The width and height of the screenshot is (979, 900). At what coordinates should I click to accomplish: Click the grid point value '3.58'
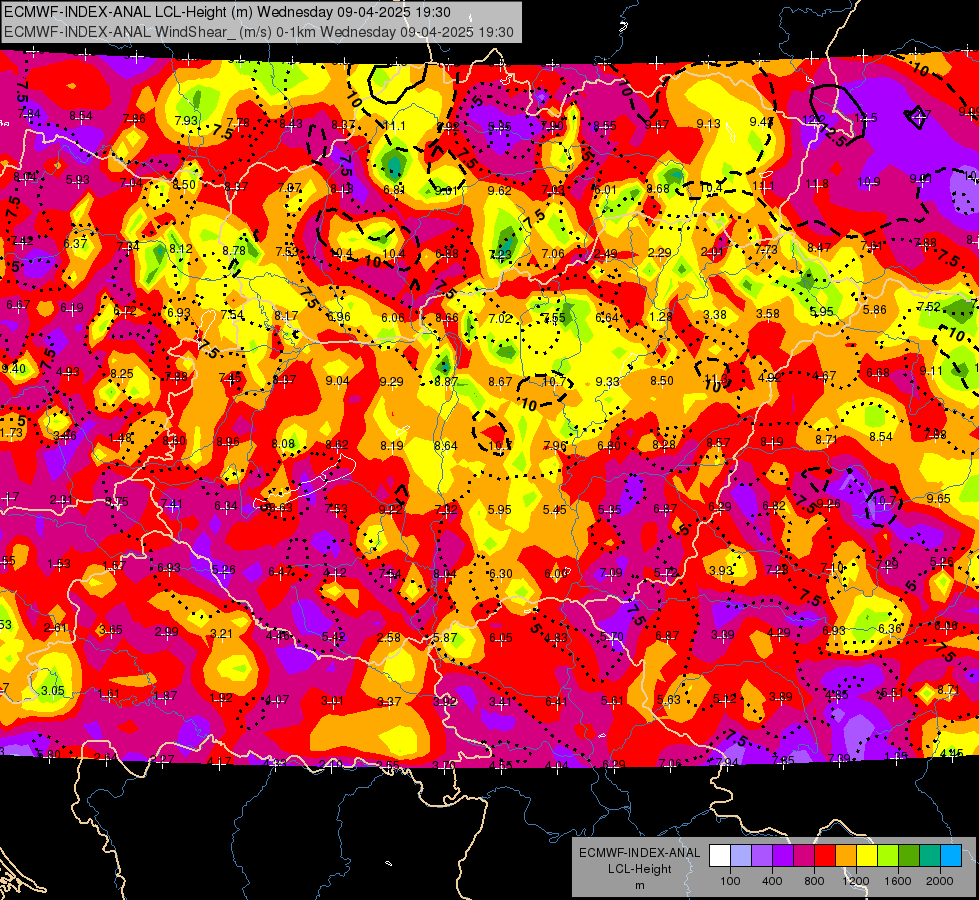click(x=768, y=313)
